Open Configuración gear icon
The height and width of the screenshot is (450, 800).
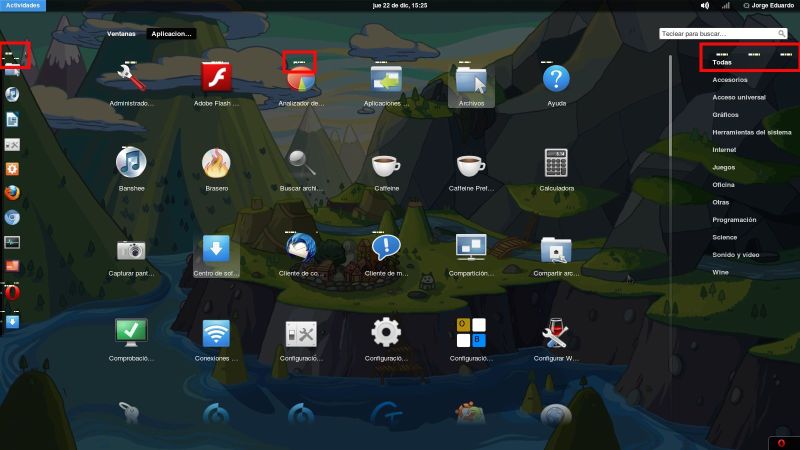point(386,333)
